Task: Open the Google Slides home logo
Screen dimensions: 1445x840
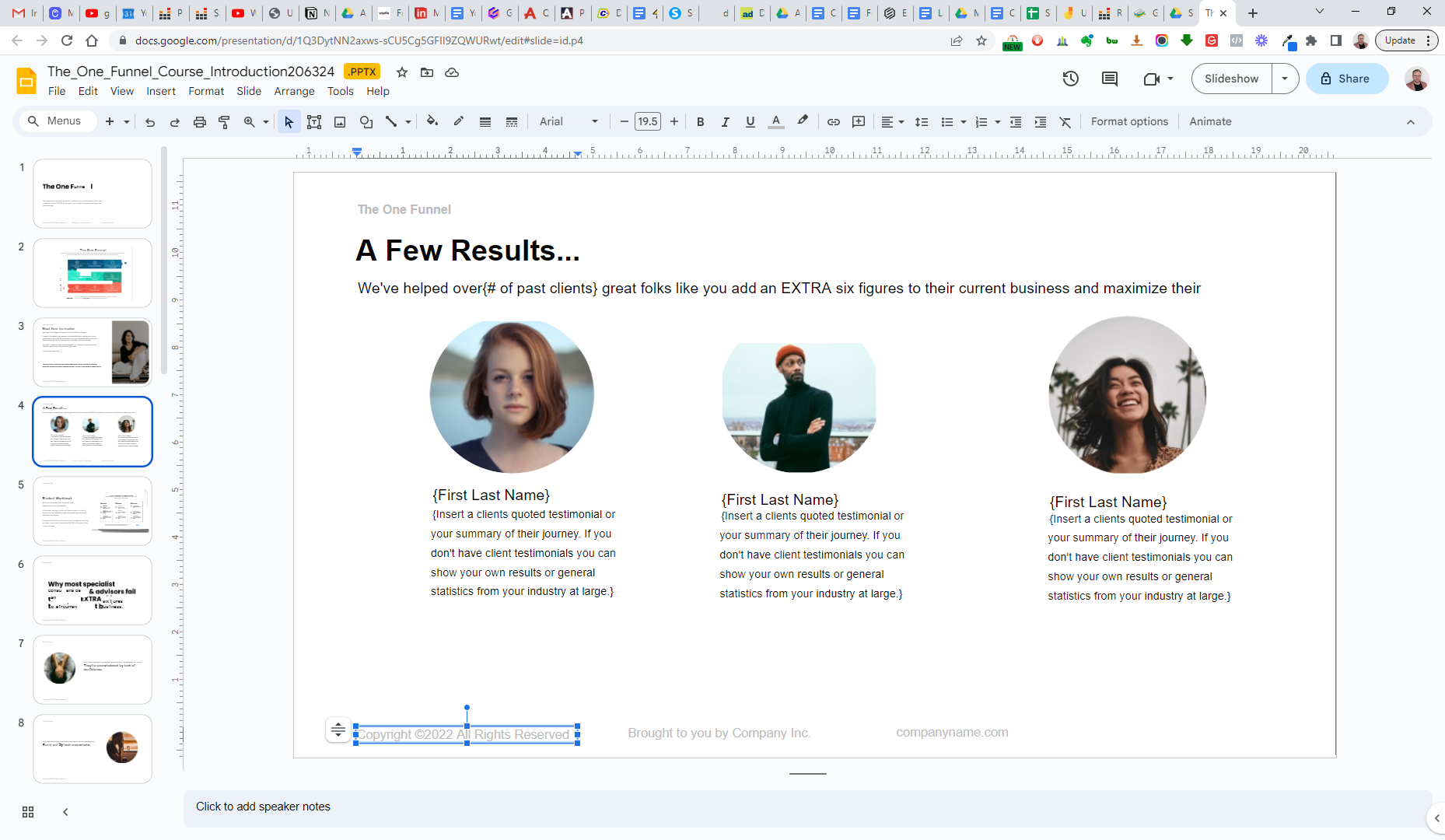Action: pos(26,80)
